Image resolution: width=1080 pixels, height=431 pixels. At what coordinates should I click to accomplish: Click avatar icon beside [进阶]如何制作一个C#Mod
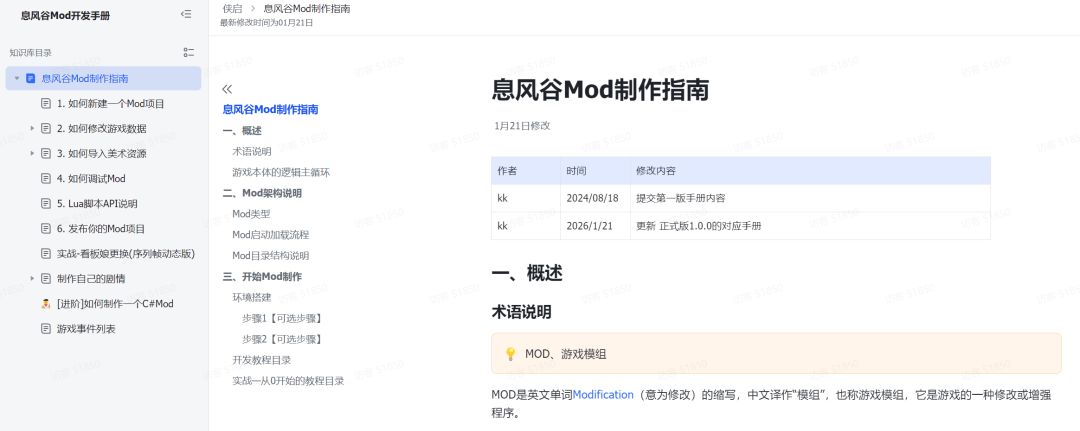pos(46,304)
